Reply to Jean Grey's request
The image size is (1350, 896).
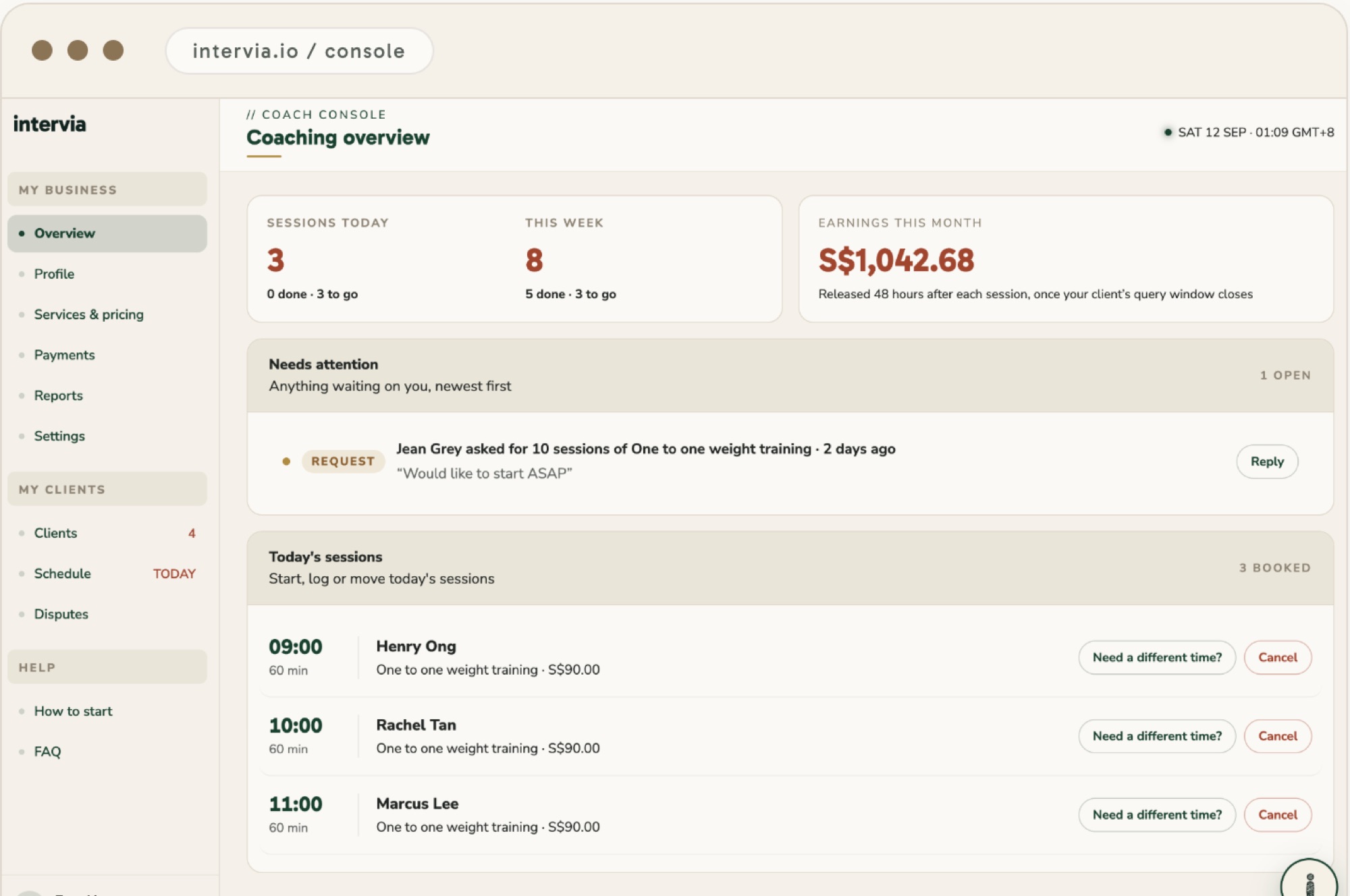click(x=1267, y=461)
